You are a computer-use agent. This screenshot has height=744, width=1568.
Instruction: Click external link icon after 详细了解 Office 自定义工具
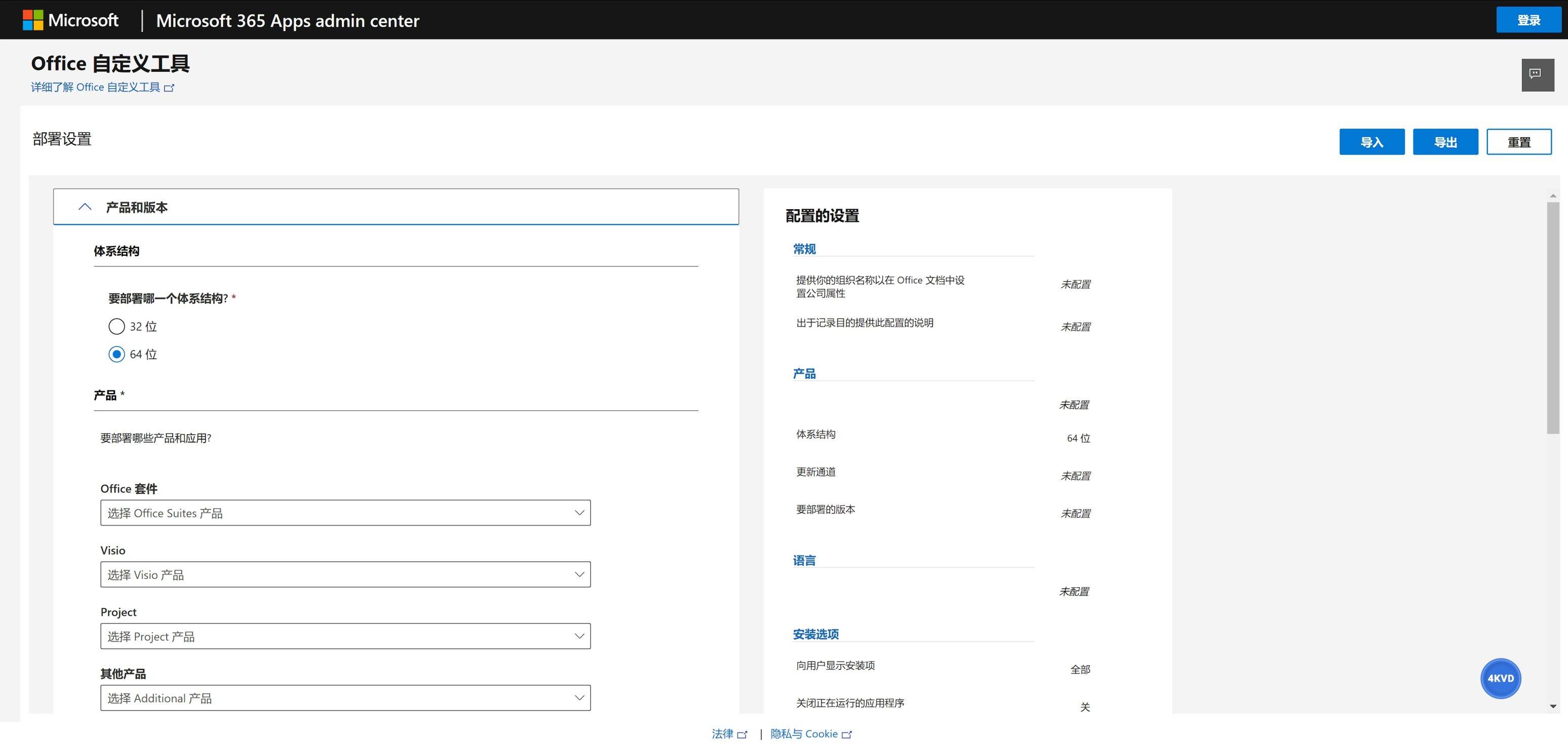[x=169, y=88]
